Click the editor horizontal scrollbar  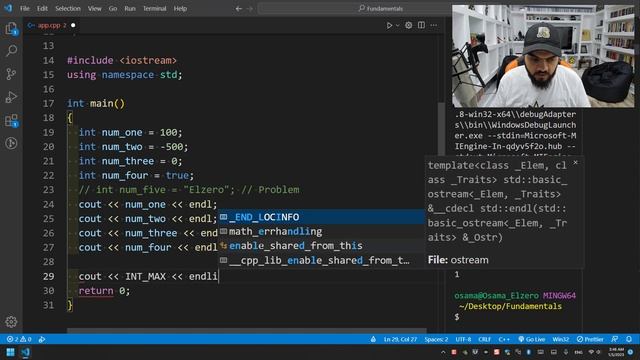[247, 330]
